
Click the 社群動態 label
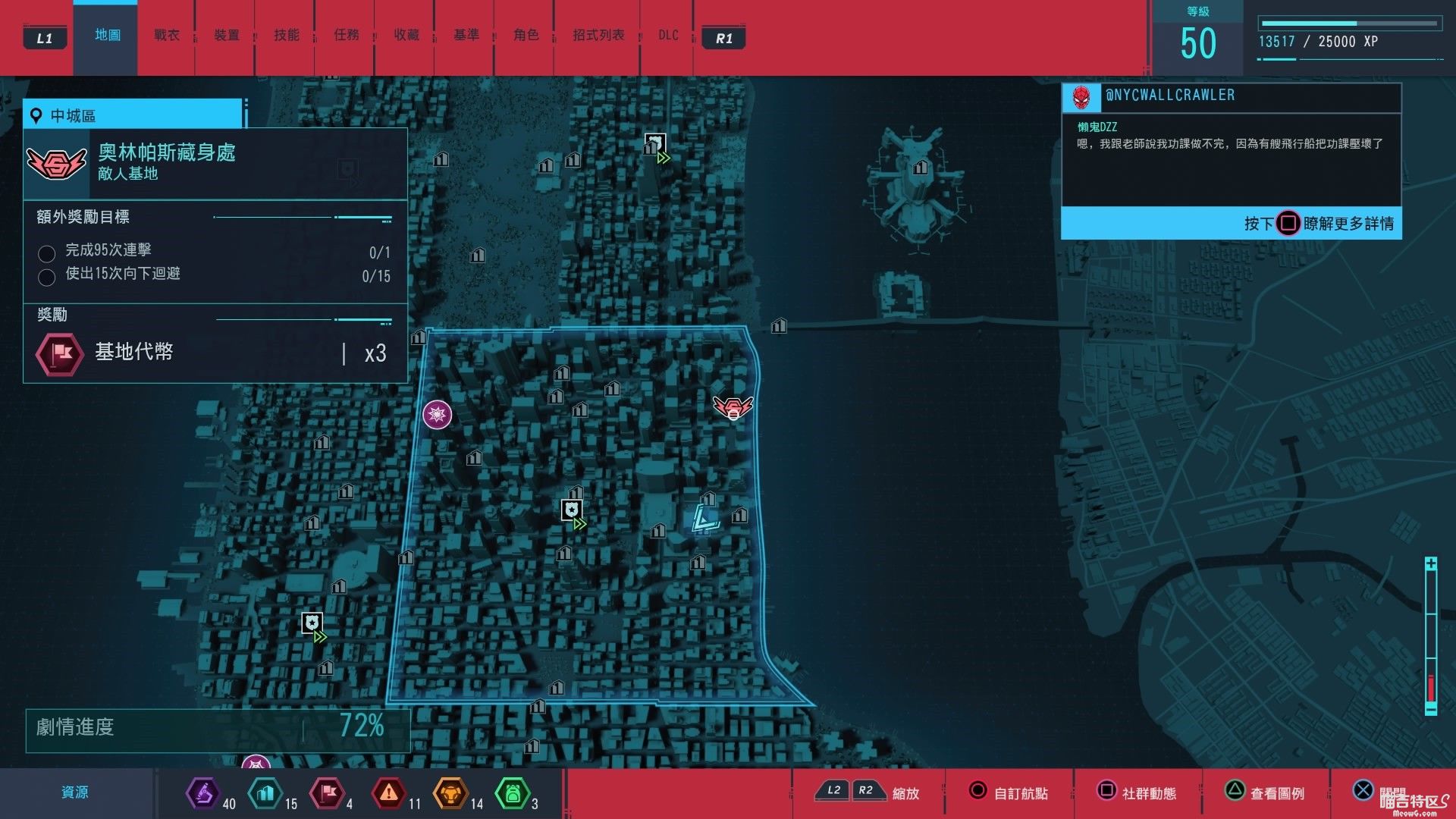coord(1149,794)
